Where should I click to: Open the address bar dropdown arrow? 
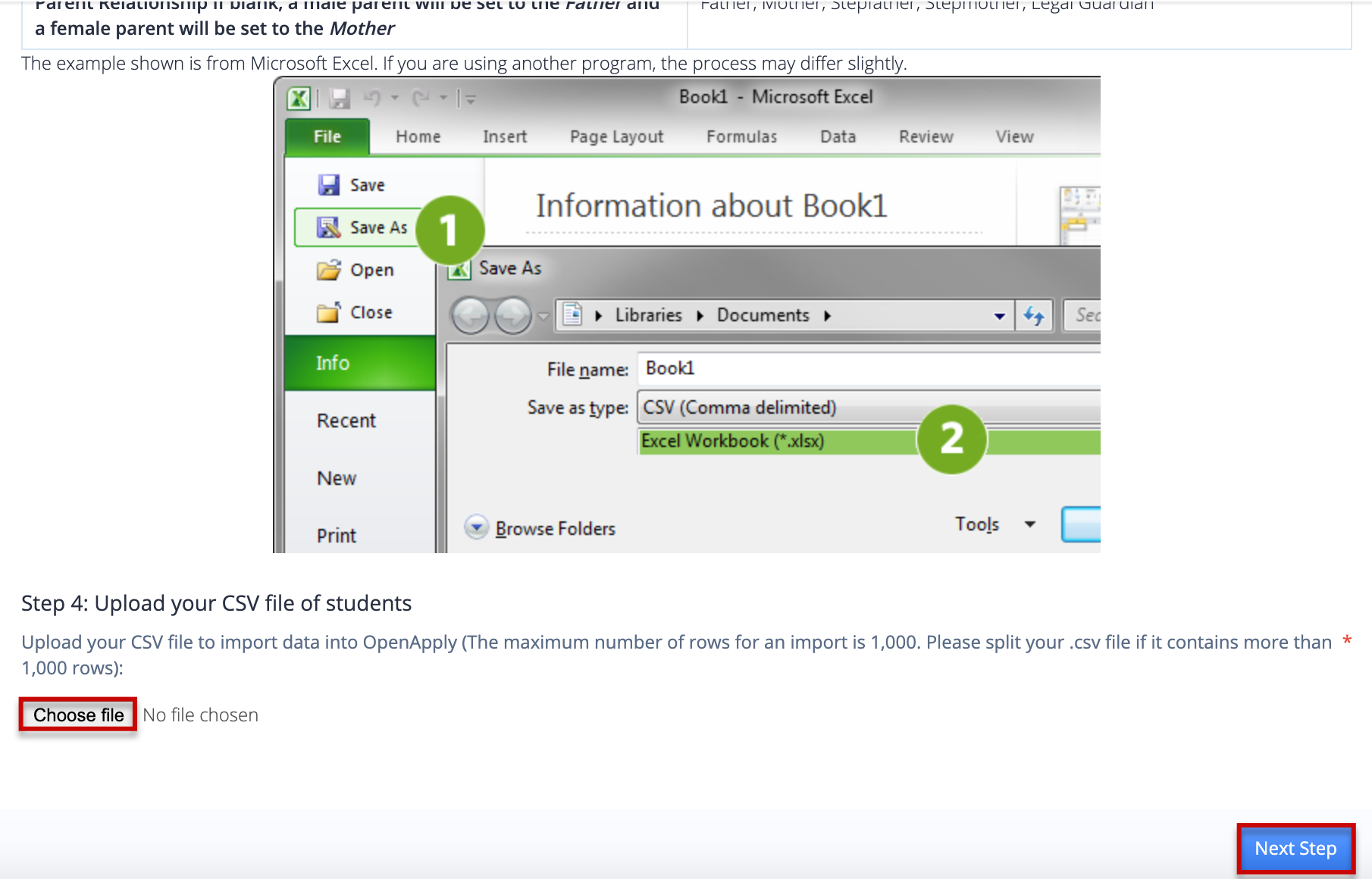(1000, 316)
